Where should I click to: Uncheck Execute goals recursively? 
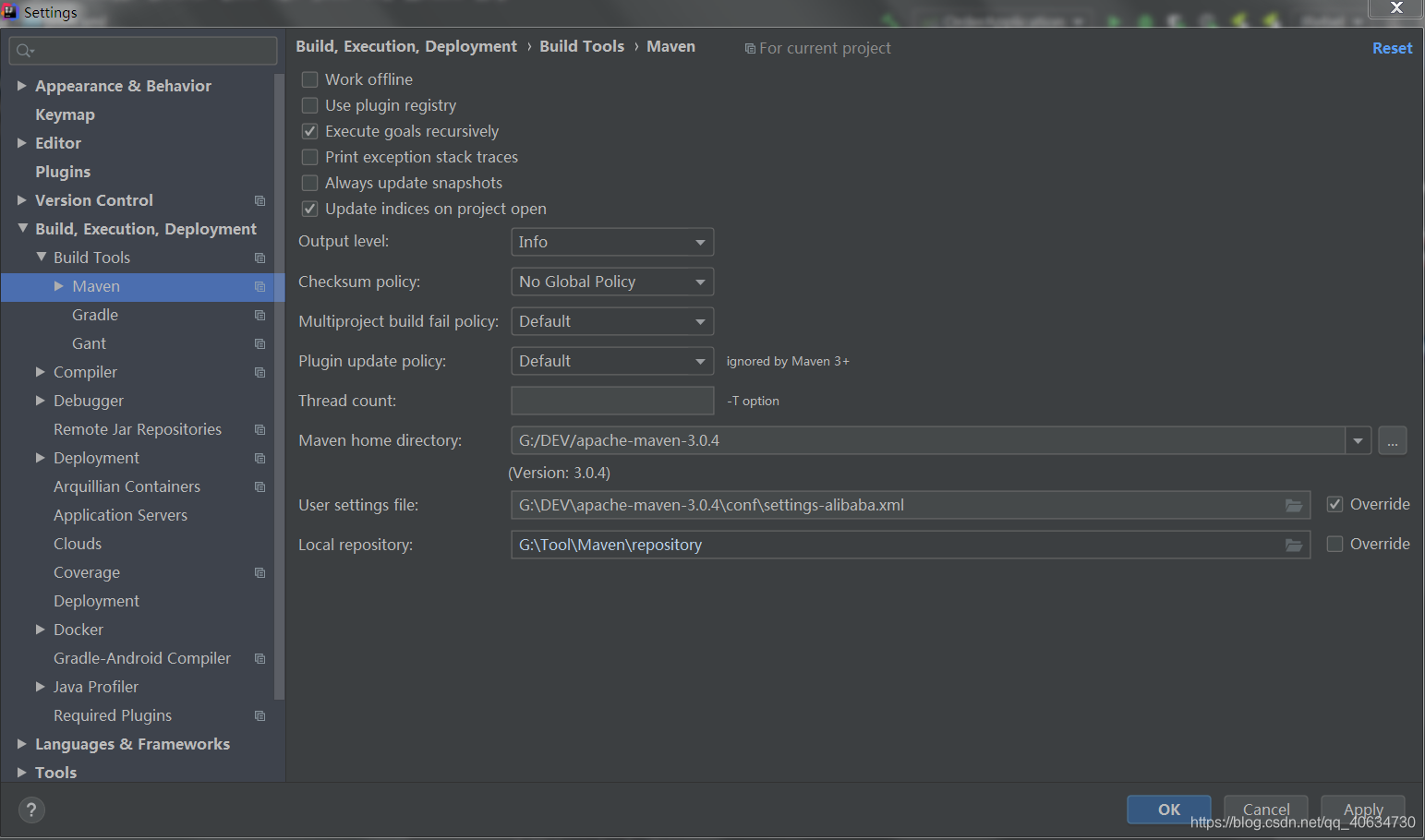pyautogui.click(x=310, y=131)
